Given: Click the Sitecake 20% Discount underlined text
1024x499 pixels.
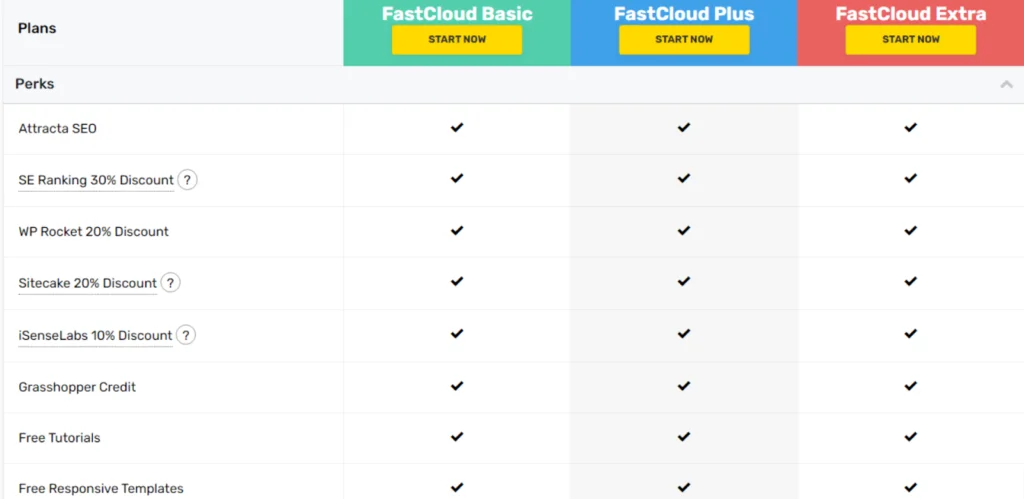Looking at the screenshot, I should click(x=88, y=283).
